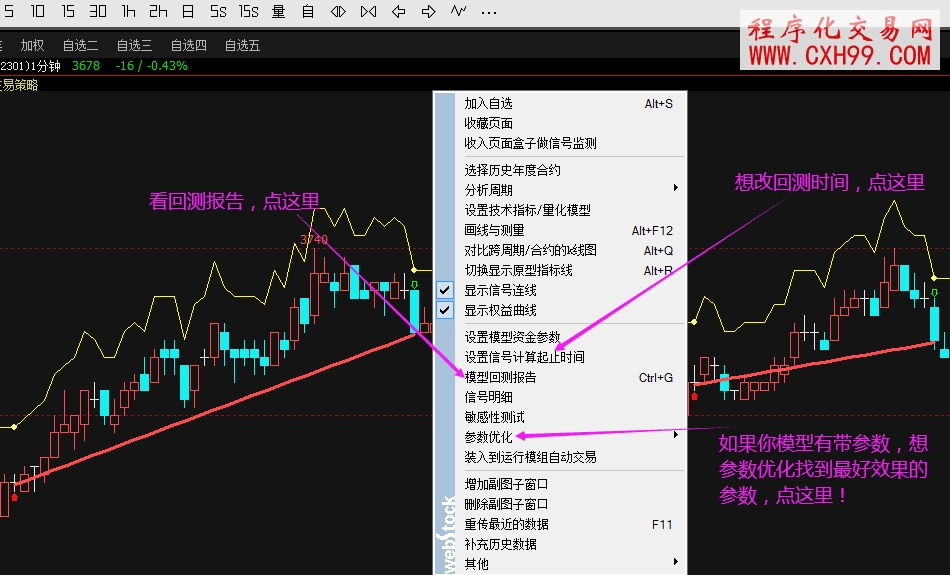
Task: Click the zigzag line chart icon
Action: pos(458,11)
